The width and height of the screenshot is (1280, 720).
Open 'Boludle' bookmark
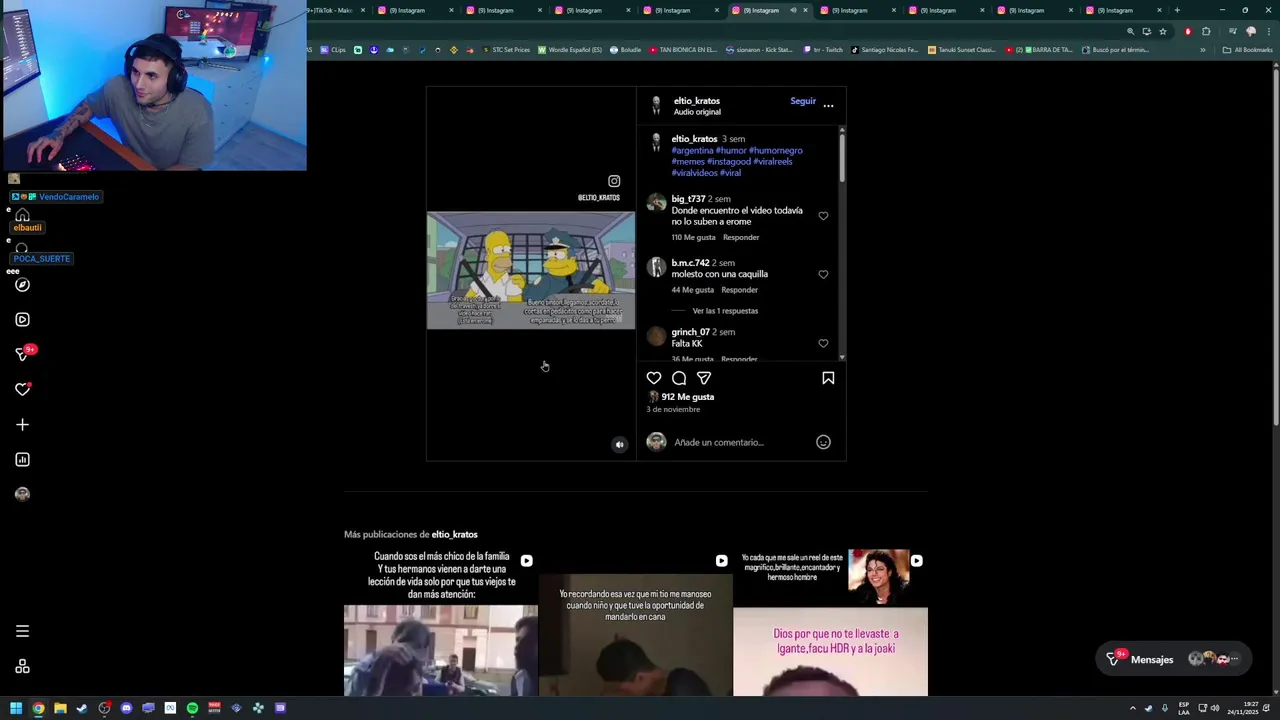click(625, 50)
